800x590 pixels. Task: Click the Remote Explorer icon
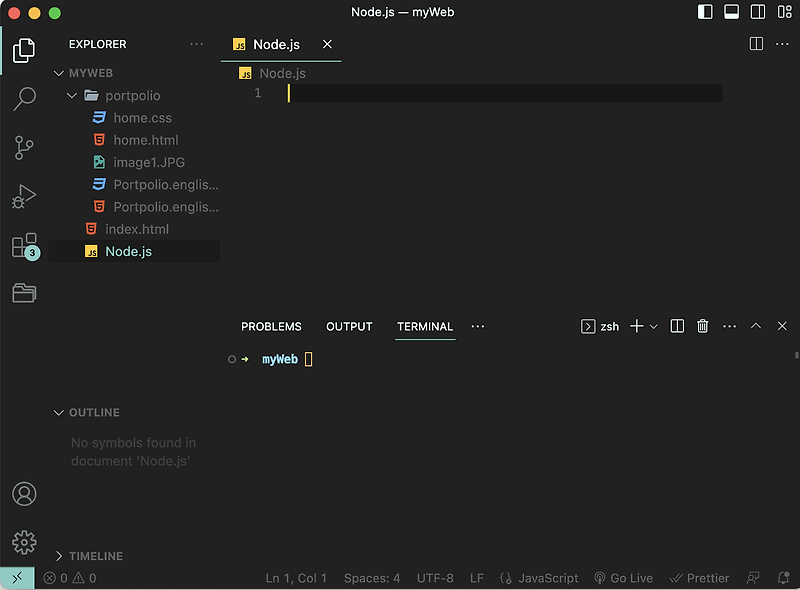(x=24, y=292)
